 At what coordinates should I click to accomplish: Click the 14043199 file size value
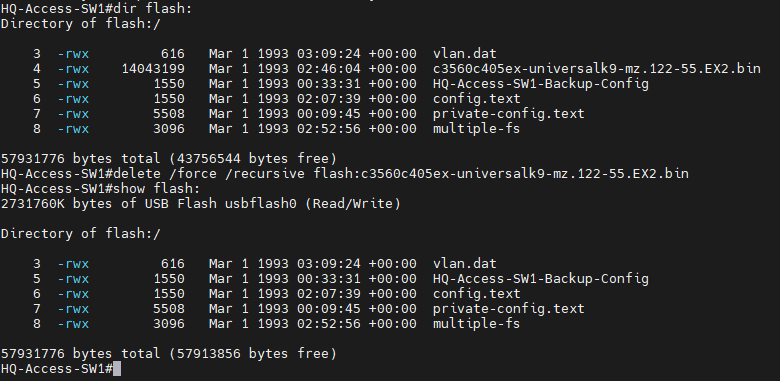[x=153, y=69]
